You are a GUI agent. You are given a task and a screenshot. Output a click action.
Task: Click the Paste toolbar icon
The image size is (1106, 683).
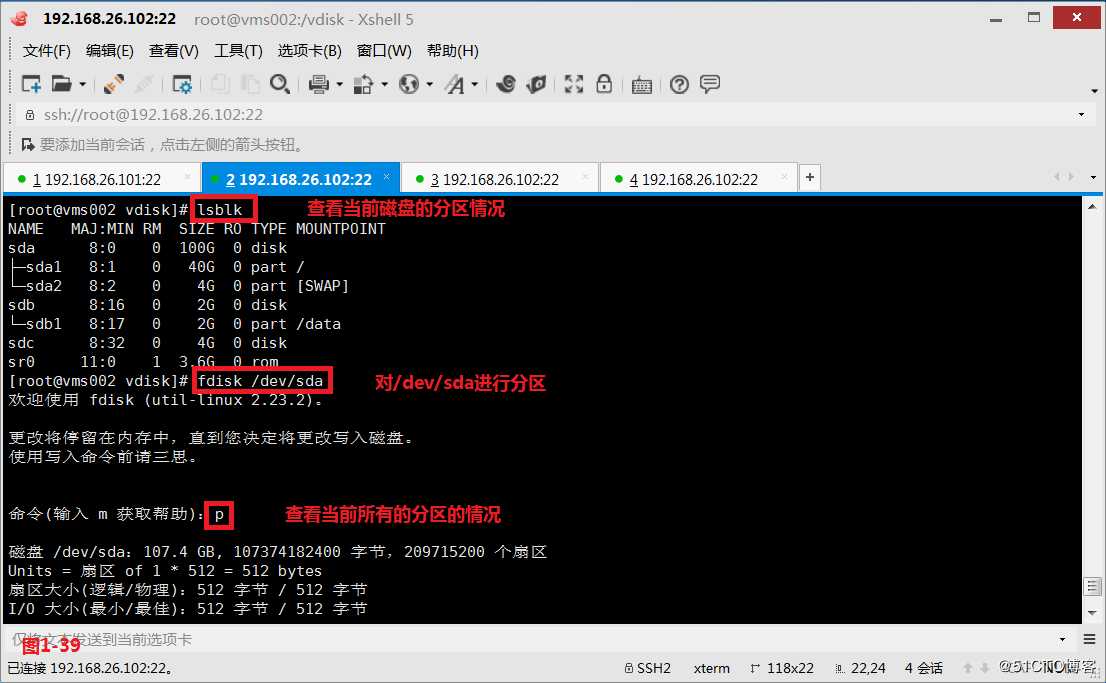(x=250, y=85)
